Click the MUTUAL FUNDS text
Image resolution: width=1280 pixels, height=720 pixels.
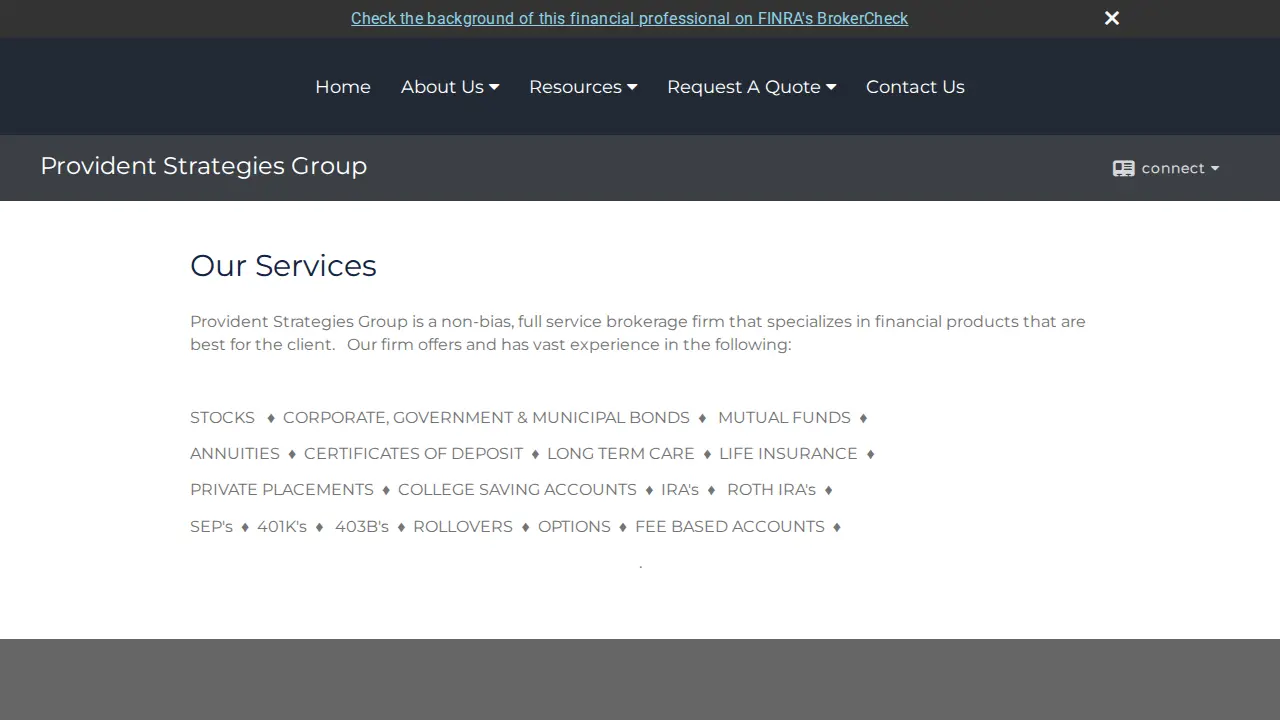coord(784,417)
